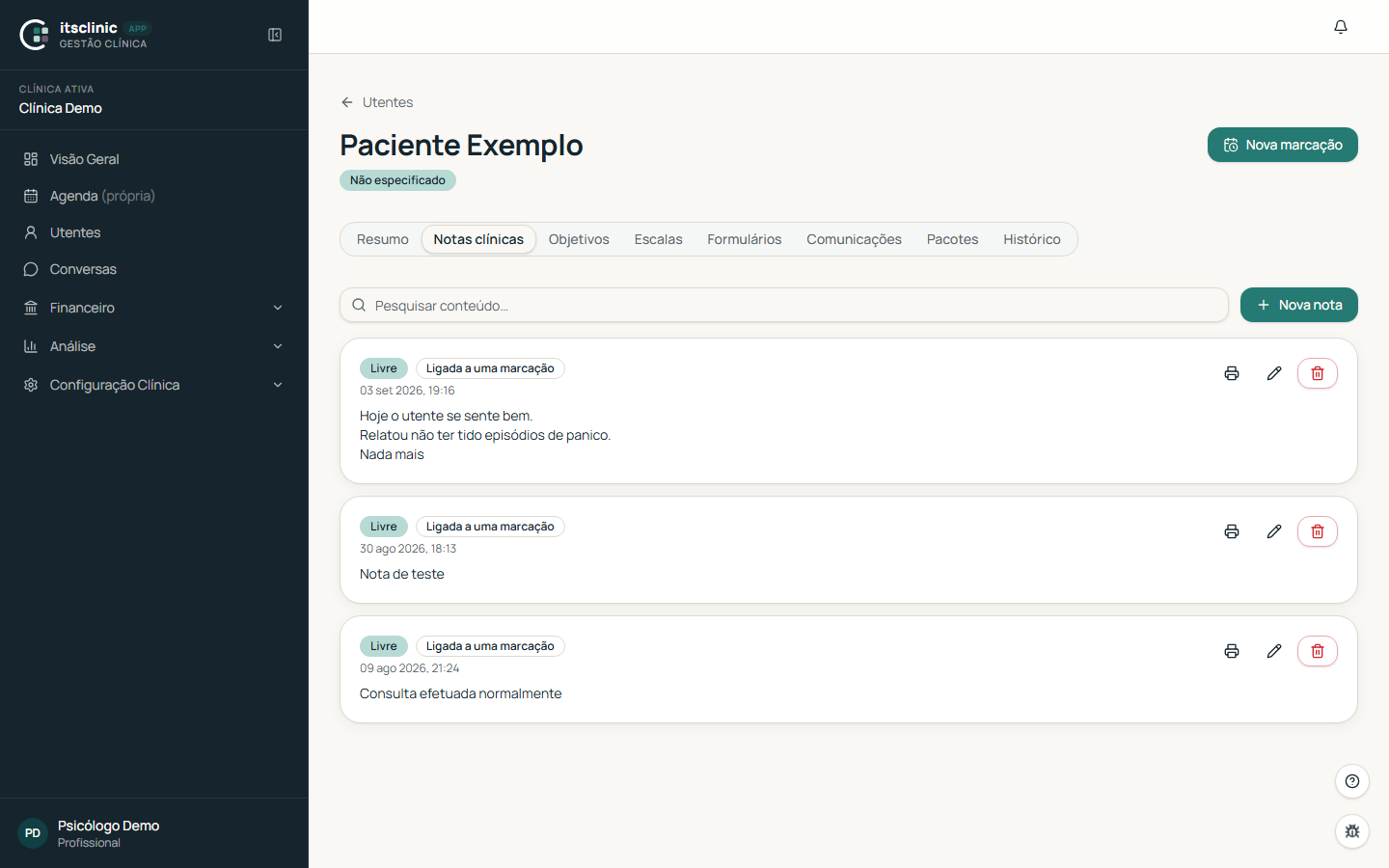
Task: Open notifications bell
Action: click(1341, 27)
